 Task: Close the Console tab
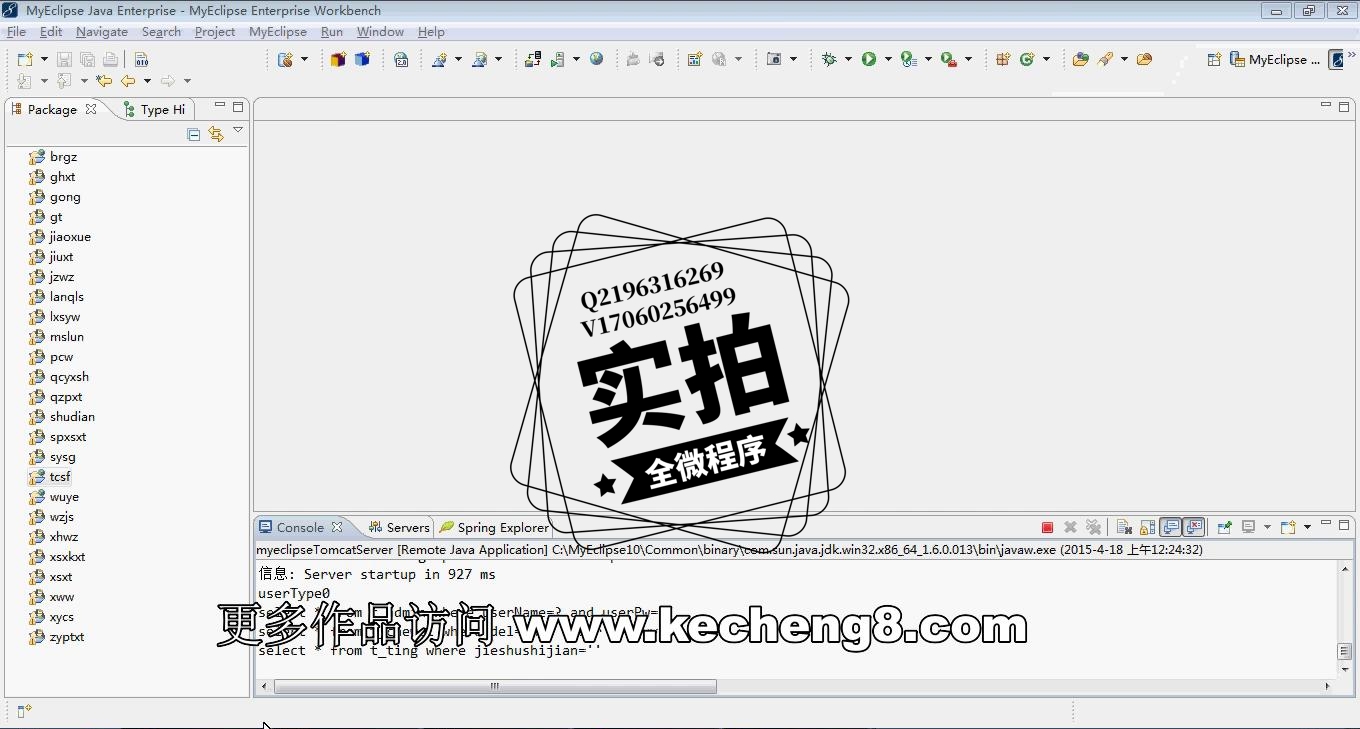point(337,527)
